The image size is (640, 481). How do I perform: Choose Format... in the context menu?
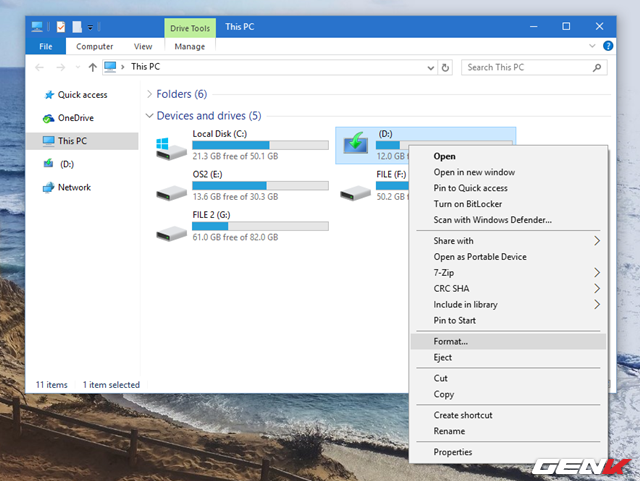click(508, 341)
